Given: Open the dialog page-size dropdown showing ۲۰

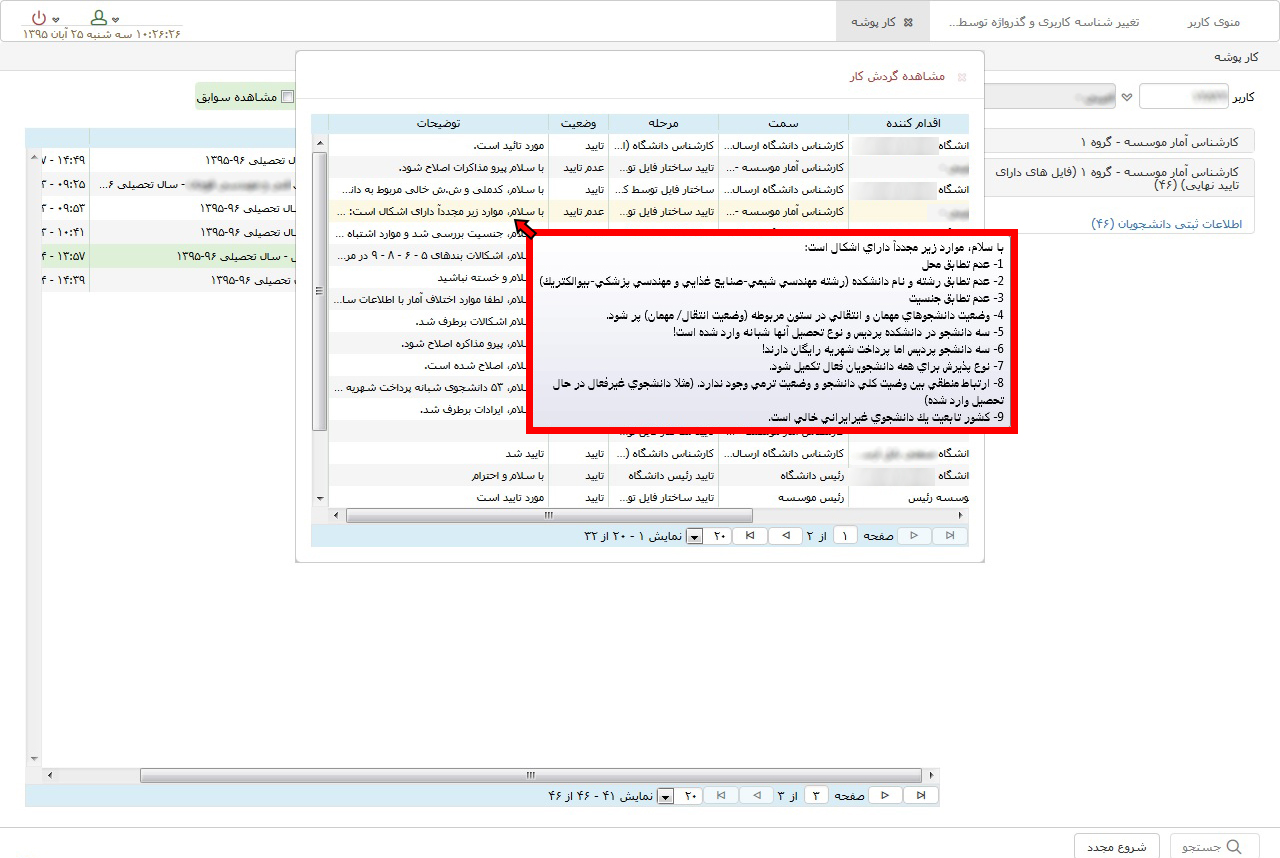Looking at the screenshot, I should [695, 537].
